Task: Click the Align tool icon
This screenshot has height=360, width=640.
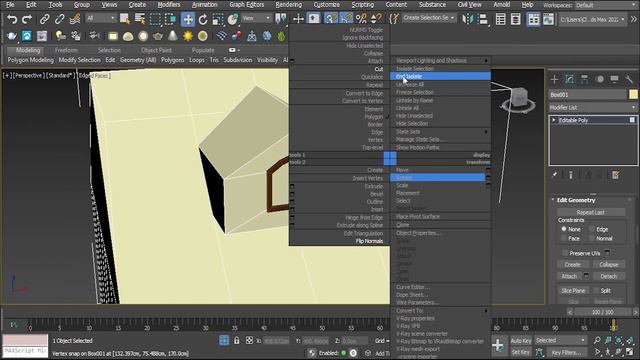Action: point(482,19)
